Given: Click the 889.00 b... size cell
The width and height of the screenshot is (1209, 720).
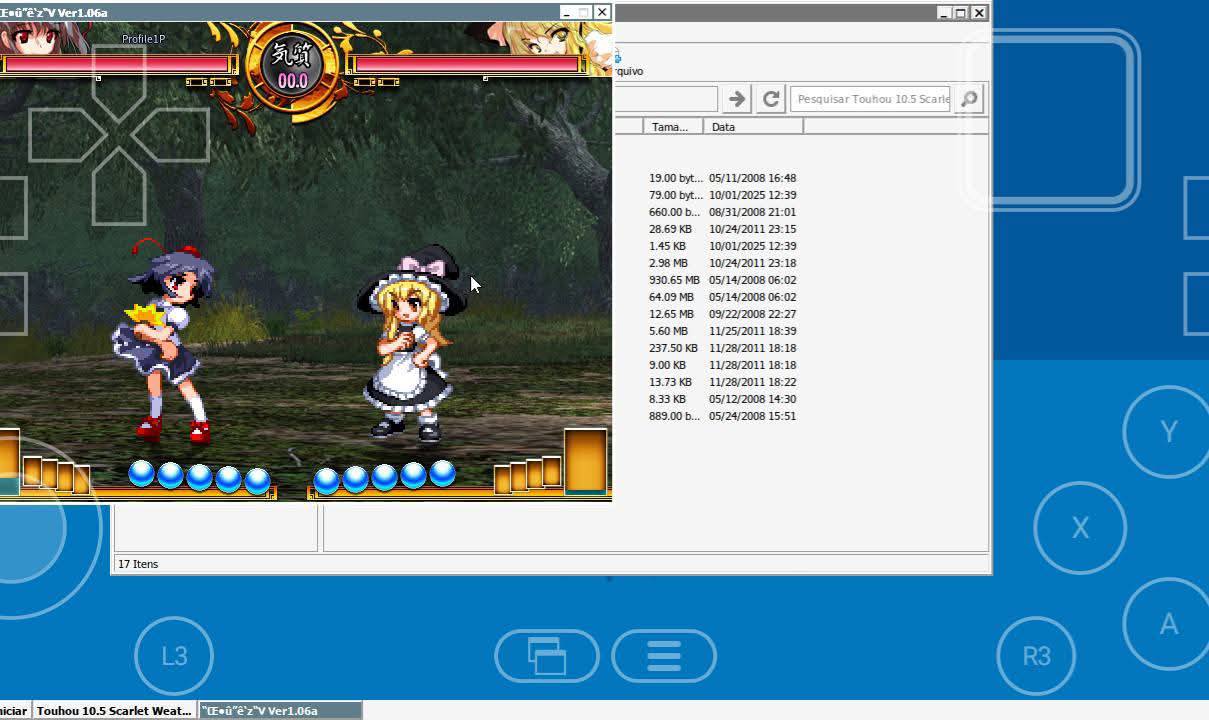Looking at the screenshot, I should tap(674, 416).
